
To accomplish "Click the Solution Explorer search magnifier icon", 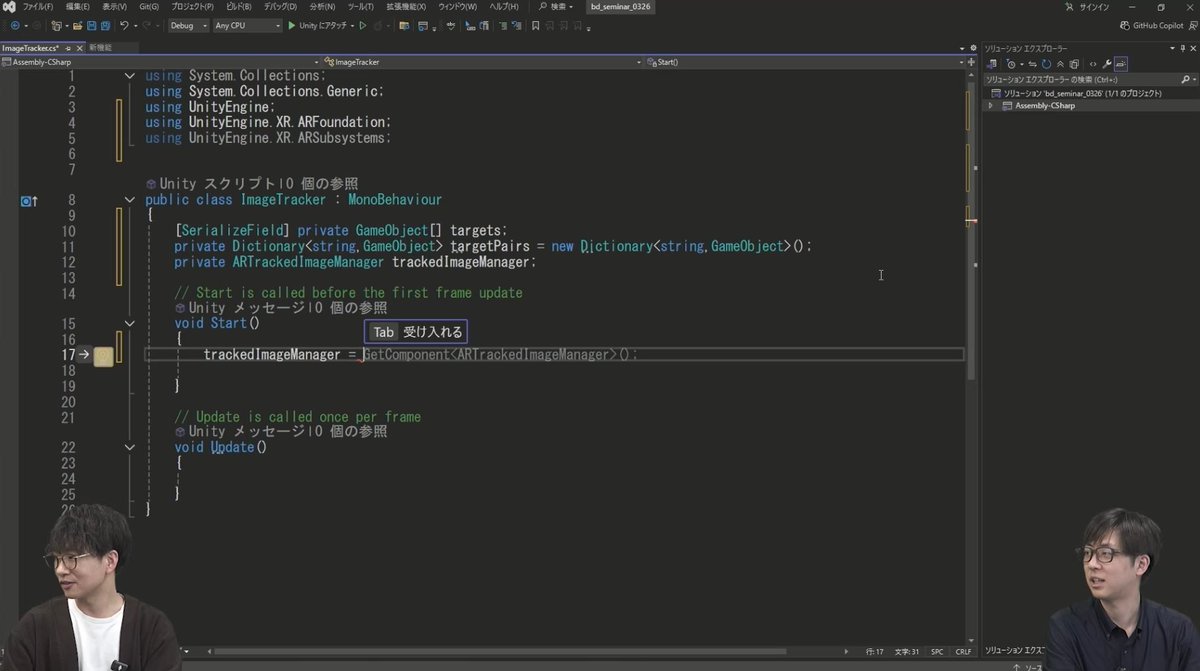I will 1185,79.
